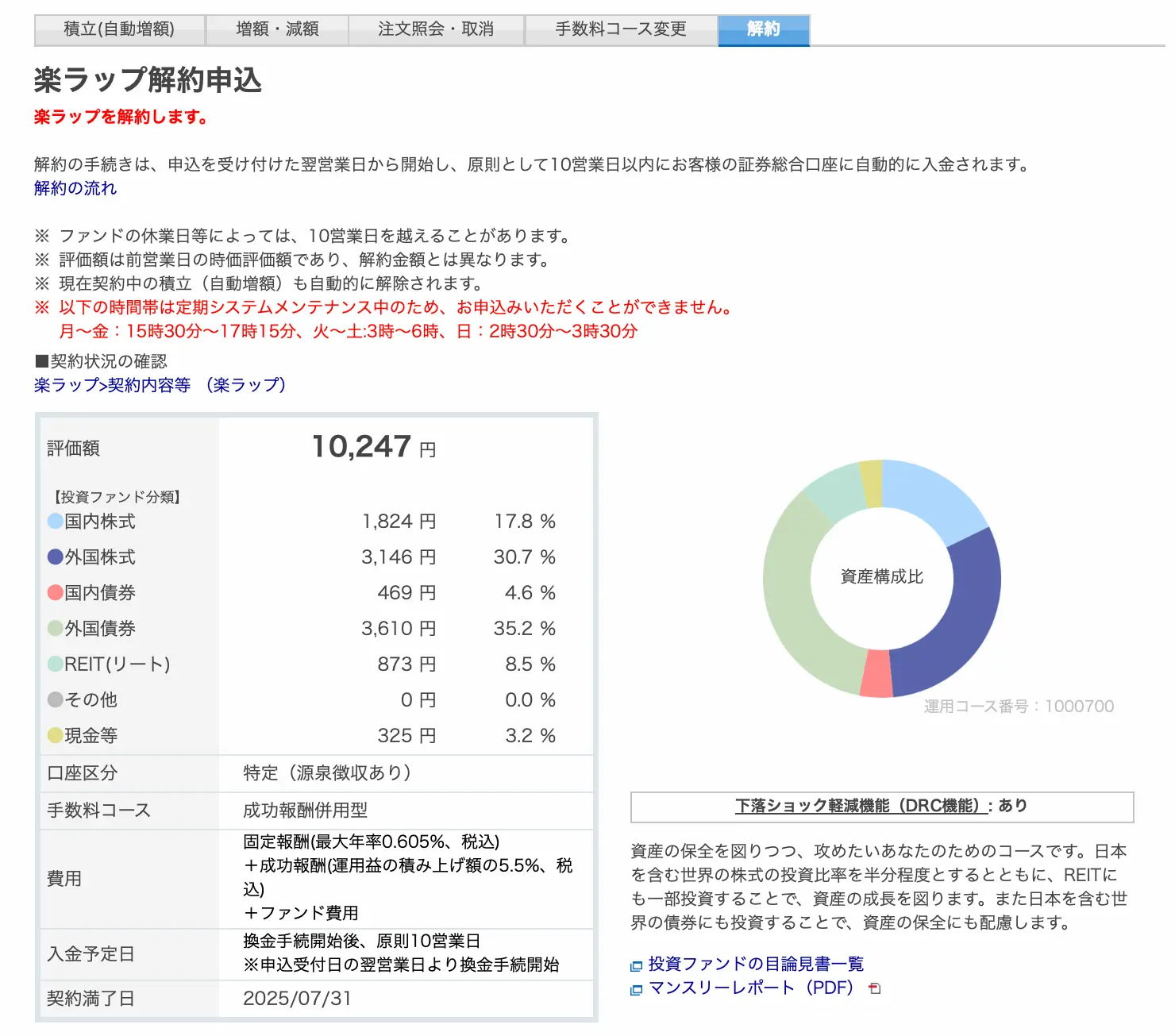Screen dimensions: 1175x1036
Task: Click the 3,610 円 value for 外国債券
Action: click(399, 629)
